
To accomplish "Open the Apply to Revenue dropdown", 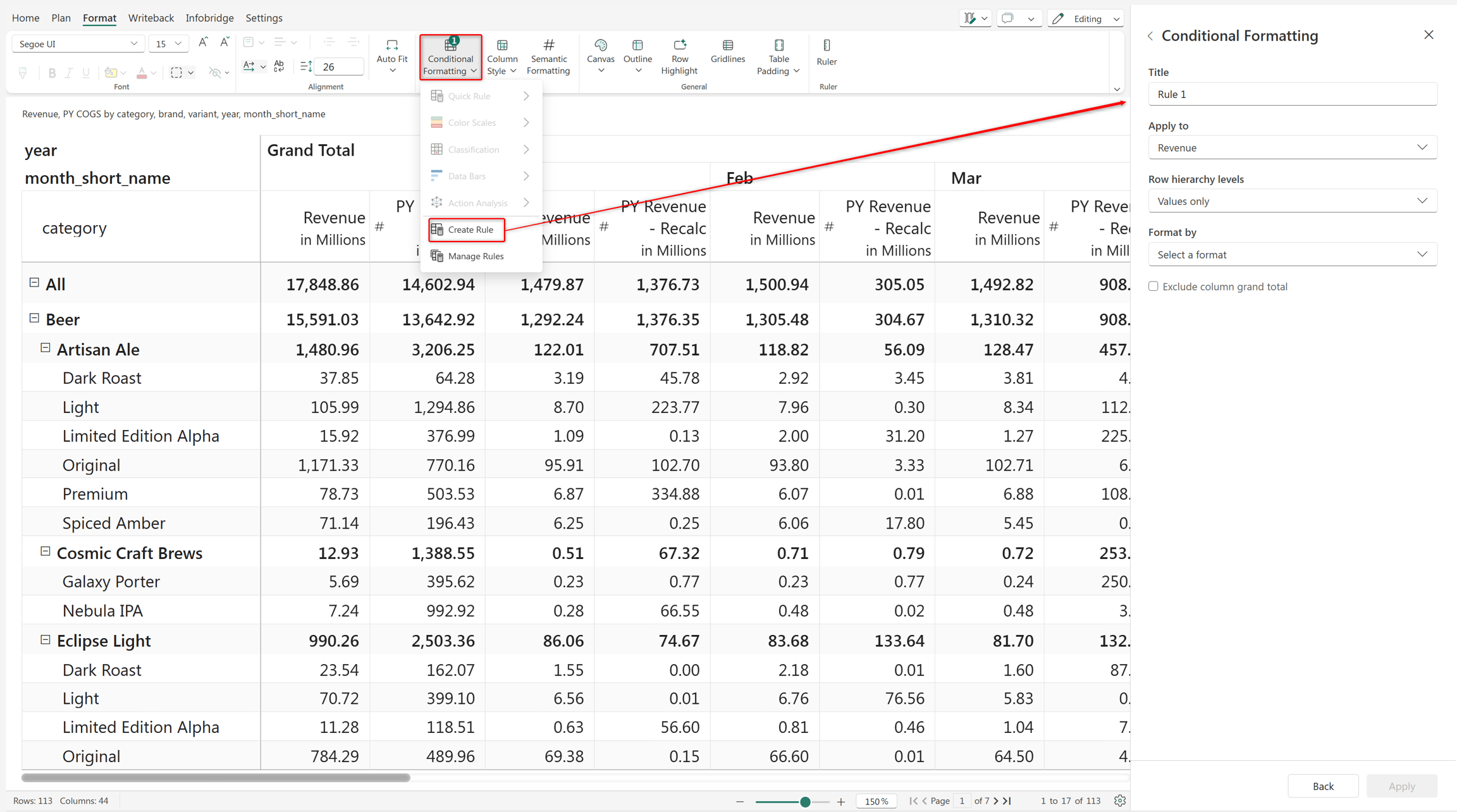I will [x=1292, y=147].
